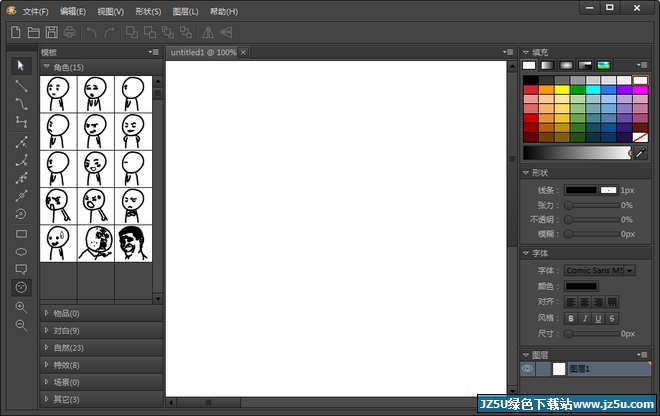Toggle visibility of 图层1 eye icon
Image resolution: width=660 pixels, height=416 pixels.
coord(527,369)
